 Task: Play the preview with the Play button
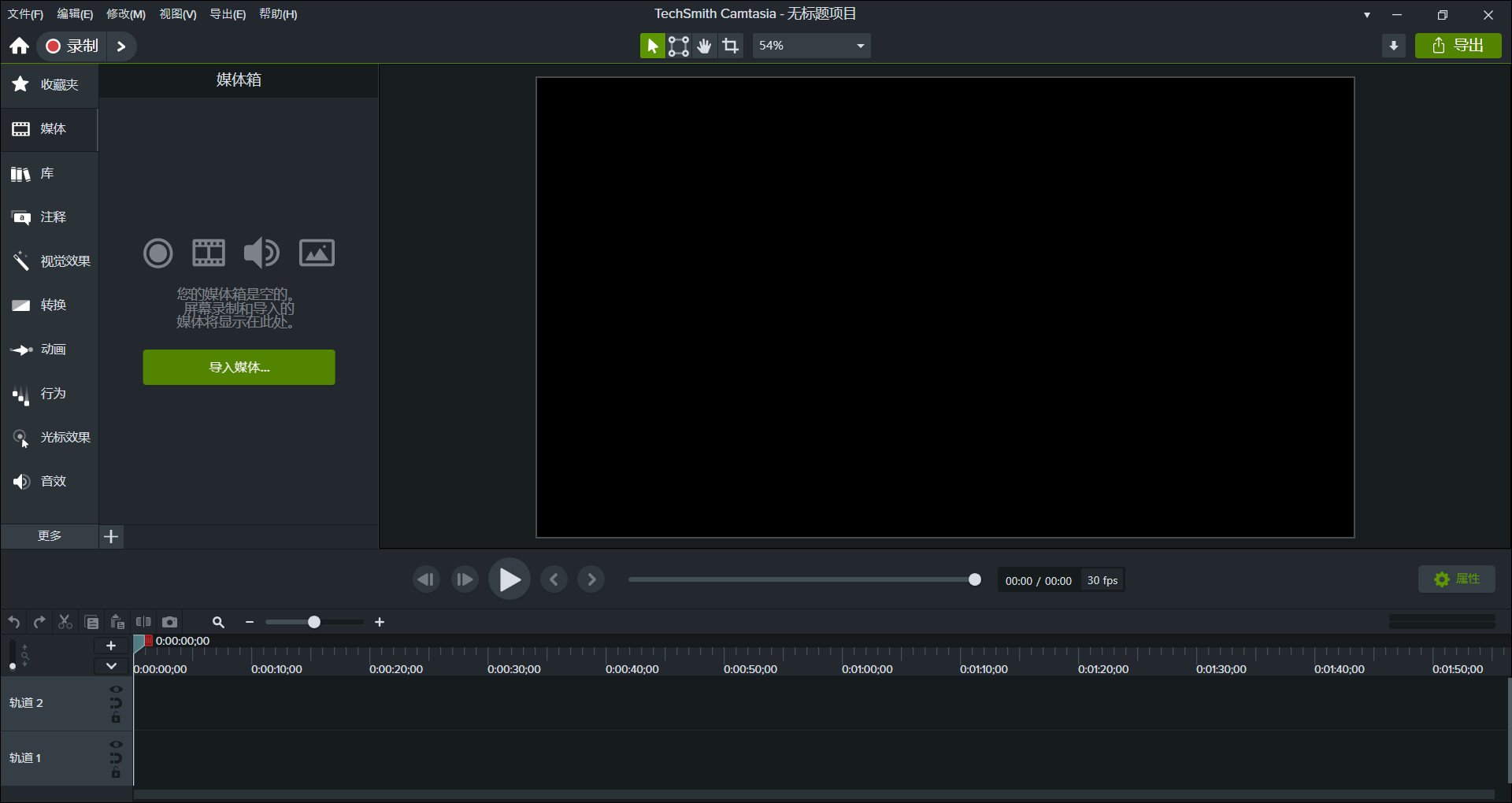[510, 580]
